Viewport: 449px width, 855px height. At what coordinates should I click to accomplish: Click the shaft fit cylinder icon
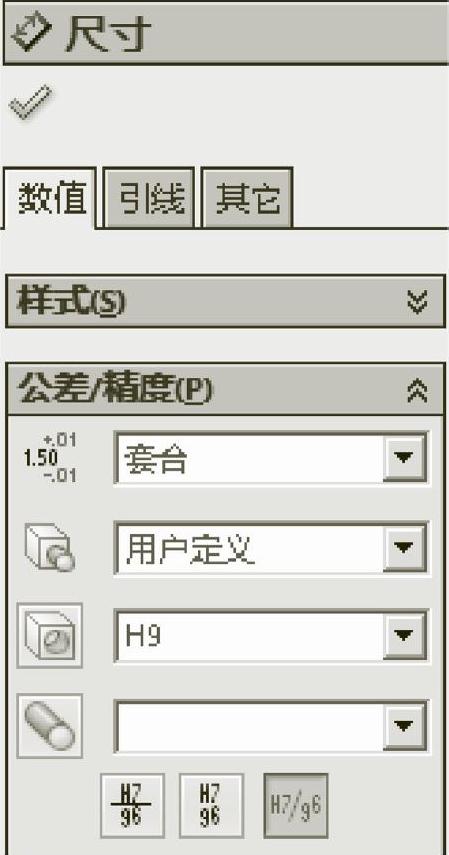point(50,726)
